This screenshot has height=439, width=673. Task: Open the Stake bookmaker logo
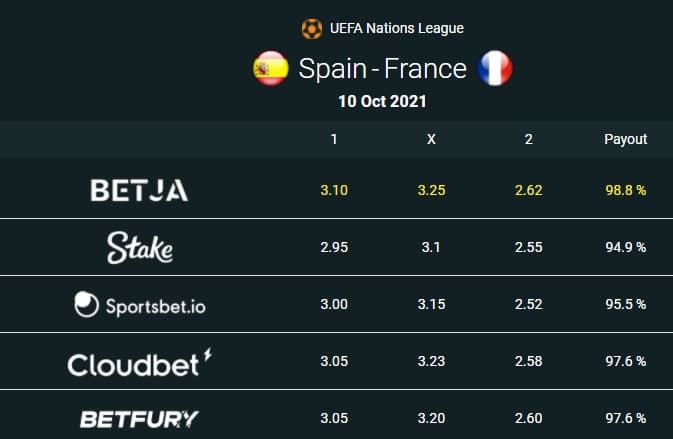[x=140, y=248]
